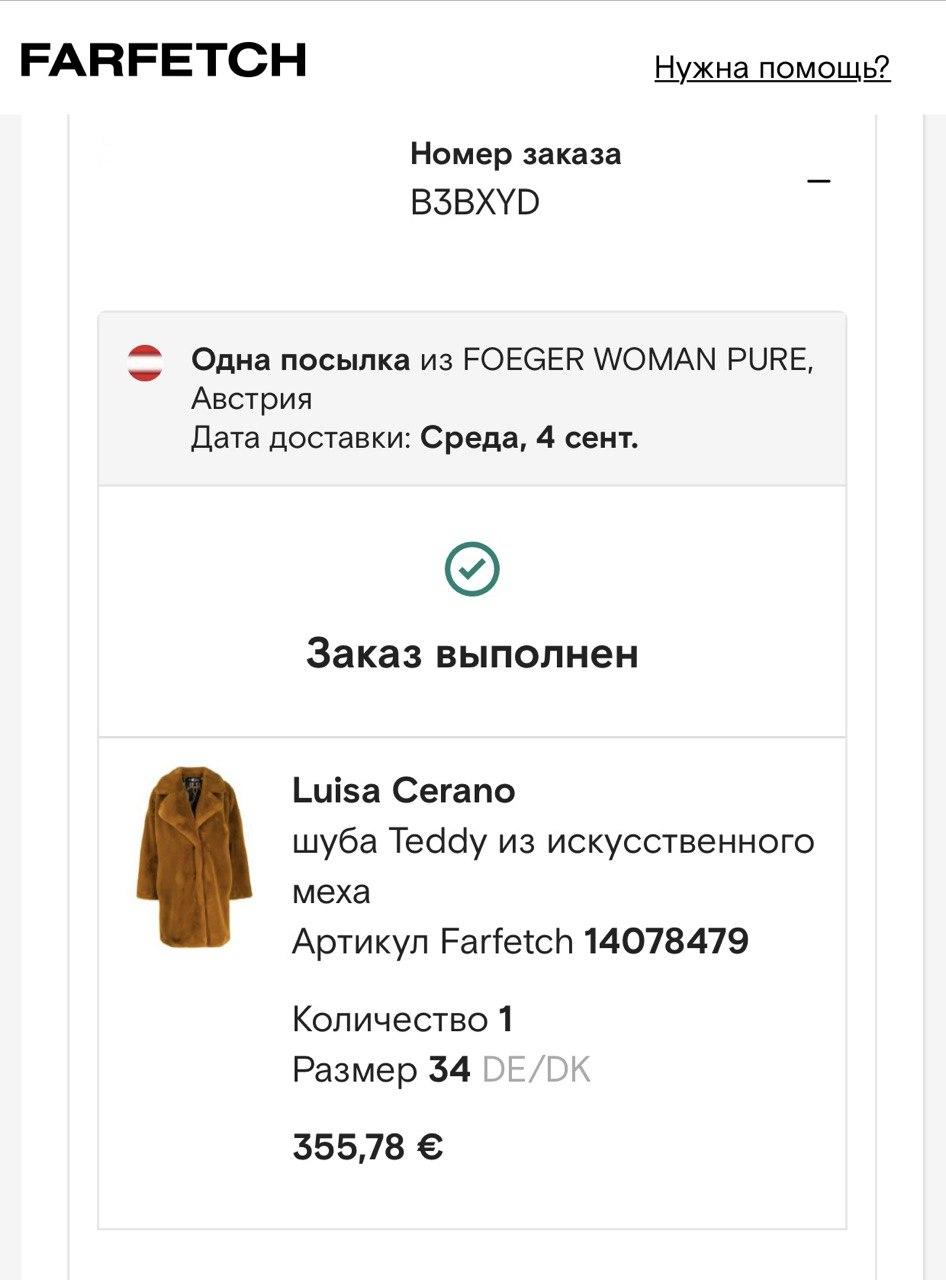This screenshot has width=946, height=1280.
Task: Click the Заказ выполнен status heading
Action: coord(472,654)
